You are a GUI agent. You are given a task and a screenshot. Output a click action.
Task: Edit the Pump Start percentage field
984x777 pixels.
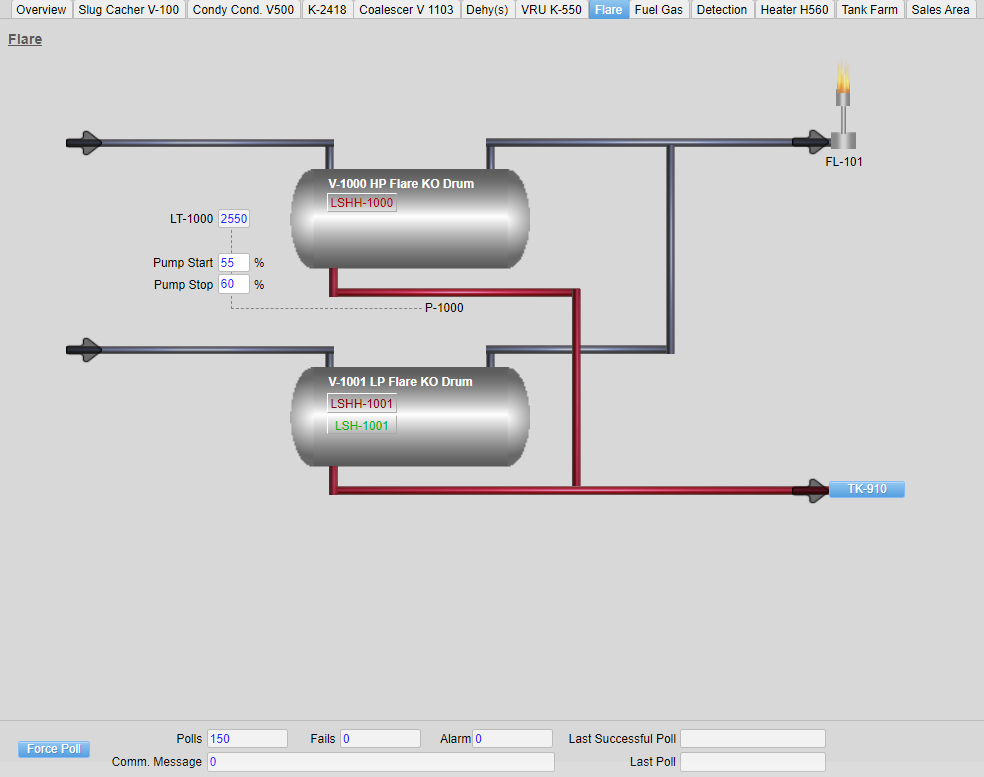pos(233,262)
